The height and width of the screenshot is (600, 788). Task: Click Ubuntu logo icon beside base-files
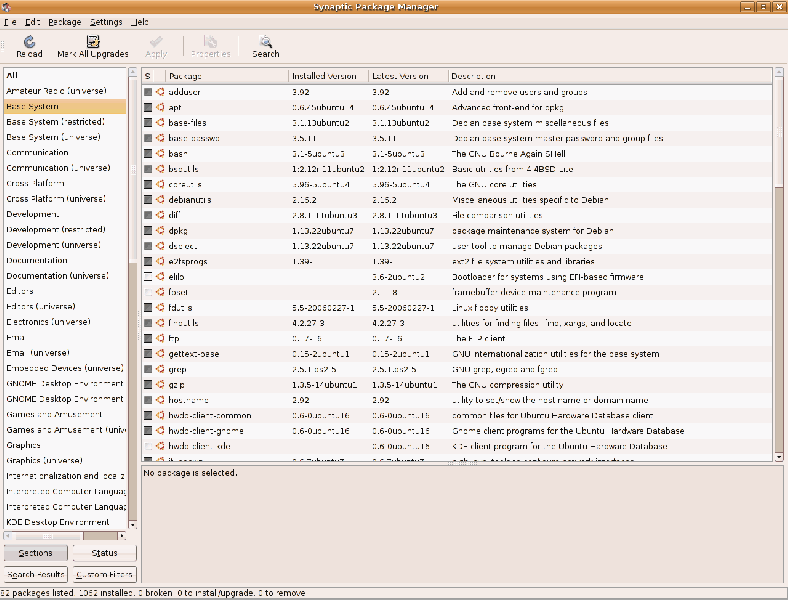tap(160, 123)
